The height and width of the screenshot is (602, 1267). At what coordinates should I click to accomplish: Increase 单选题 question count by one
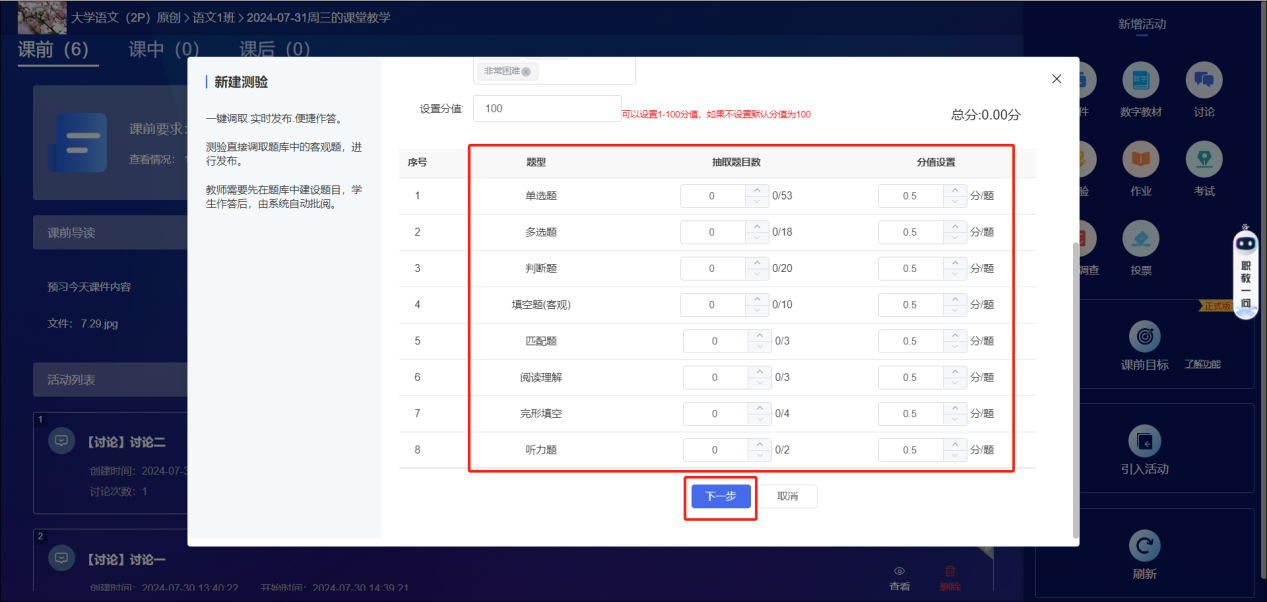757,190
